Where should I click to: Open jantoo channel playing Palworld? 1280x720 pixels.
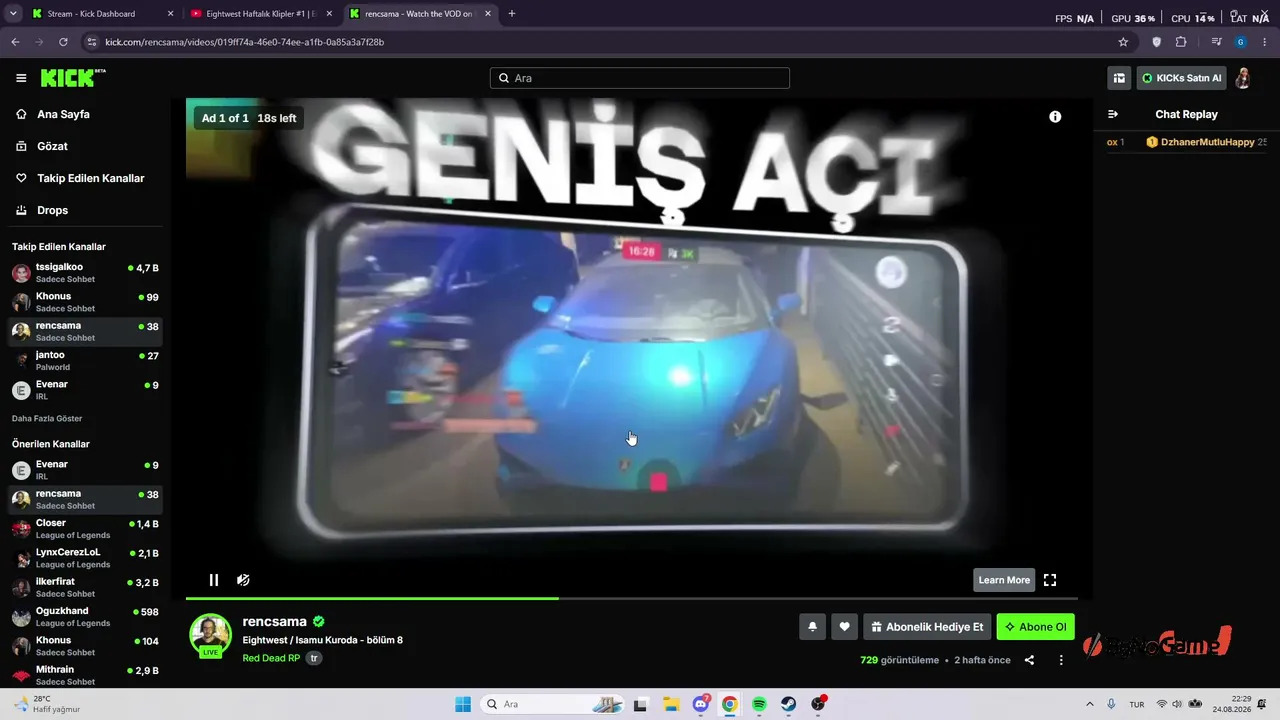[85, 361]
